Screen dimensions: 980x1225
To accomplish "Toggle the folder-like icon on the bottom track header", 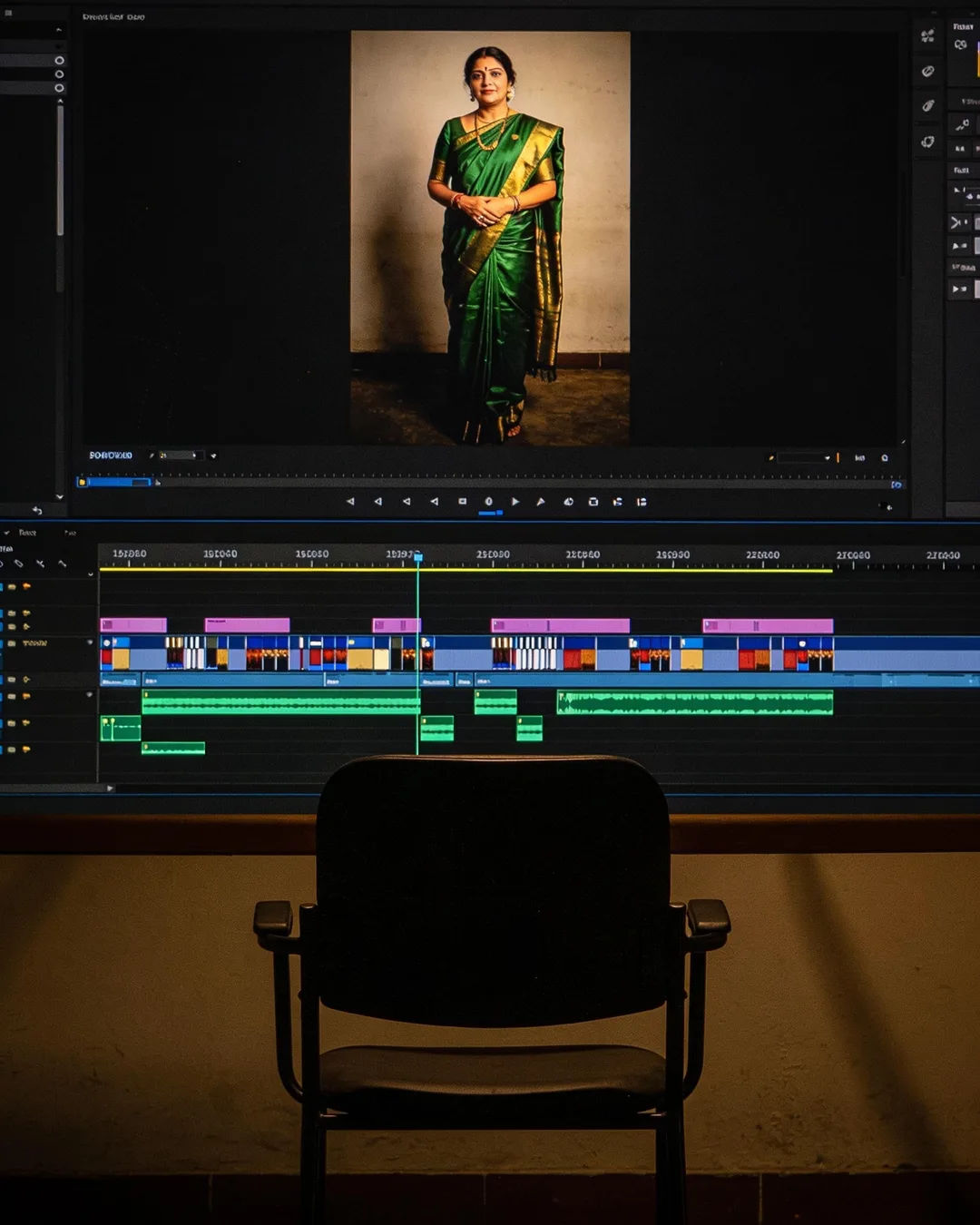I will coord(12,750).
